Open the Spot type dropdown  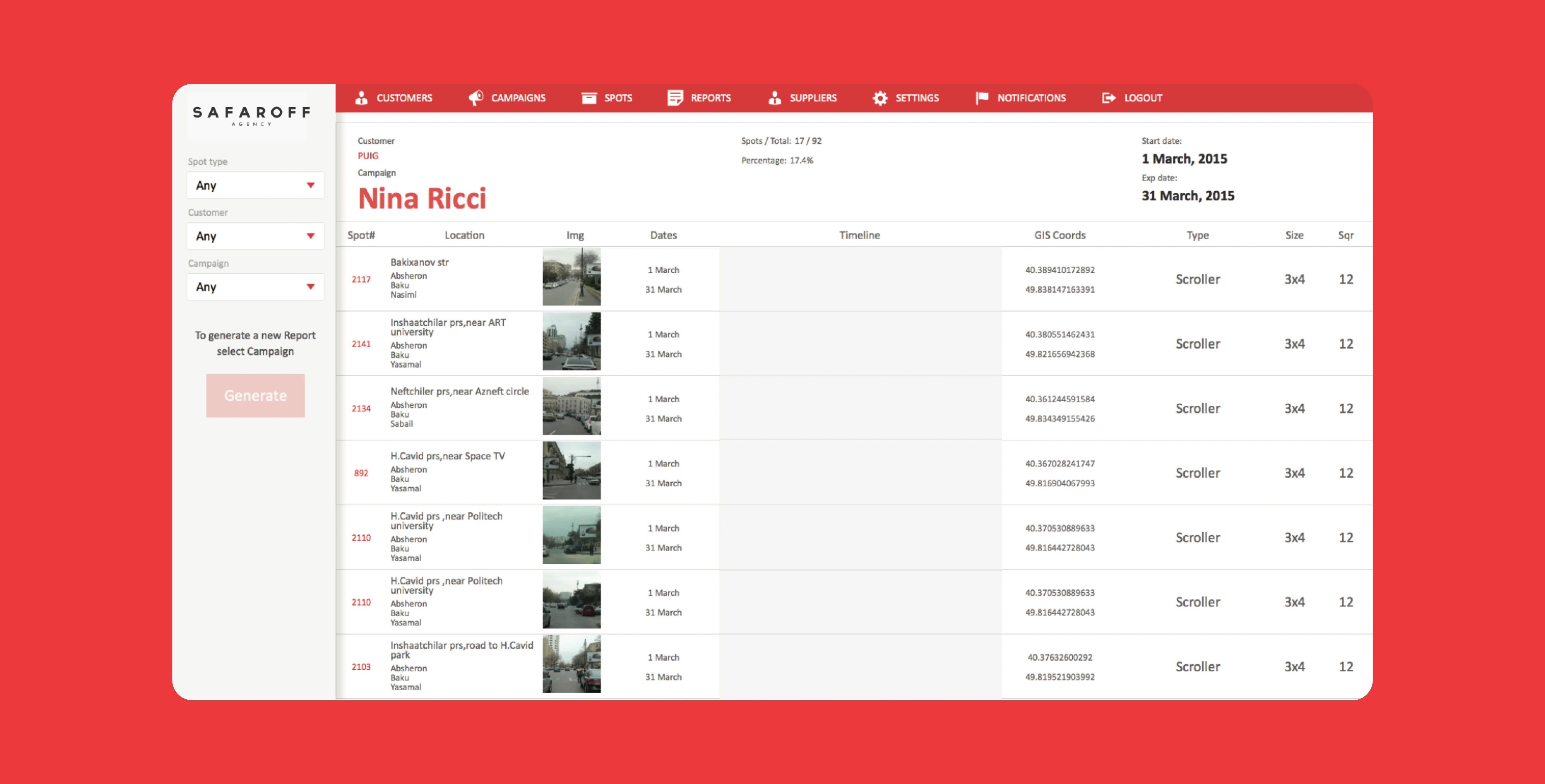pyautogui.click(x=255, y=185)
